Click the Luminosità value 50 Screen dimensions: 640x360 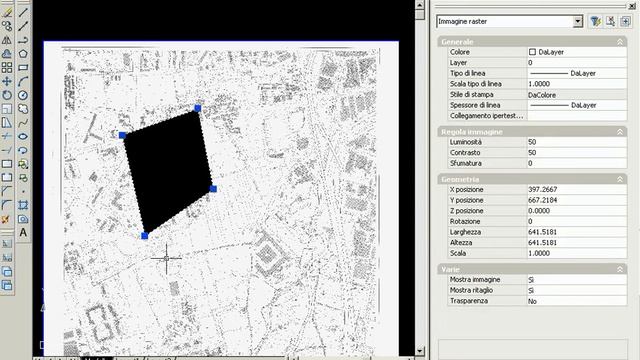pos(577,142)
